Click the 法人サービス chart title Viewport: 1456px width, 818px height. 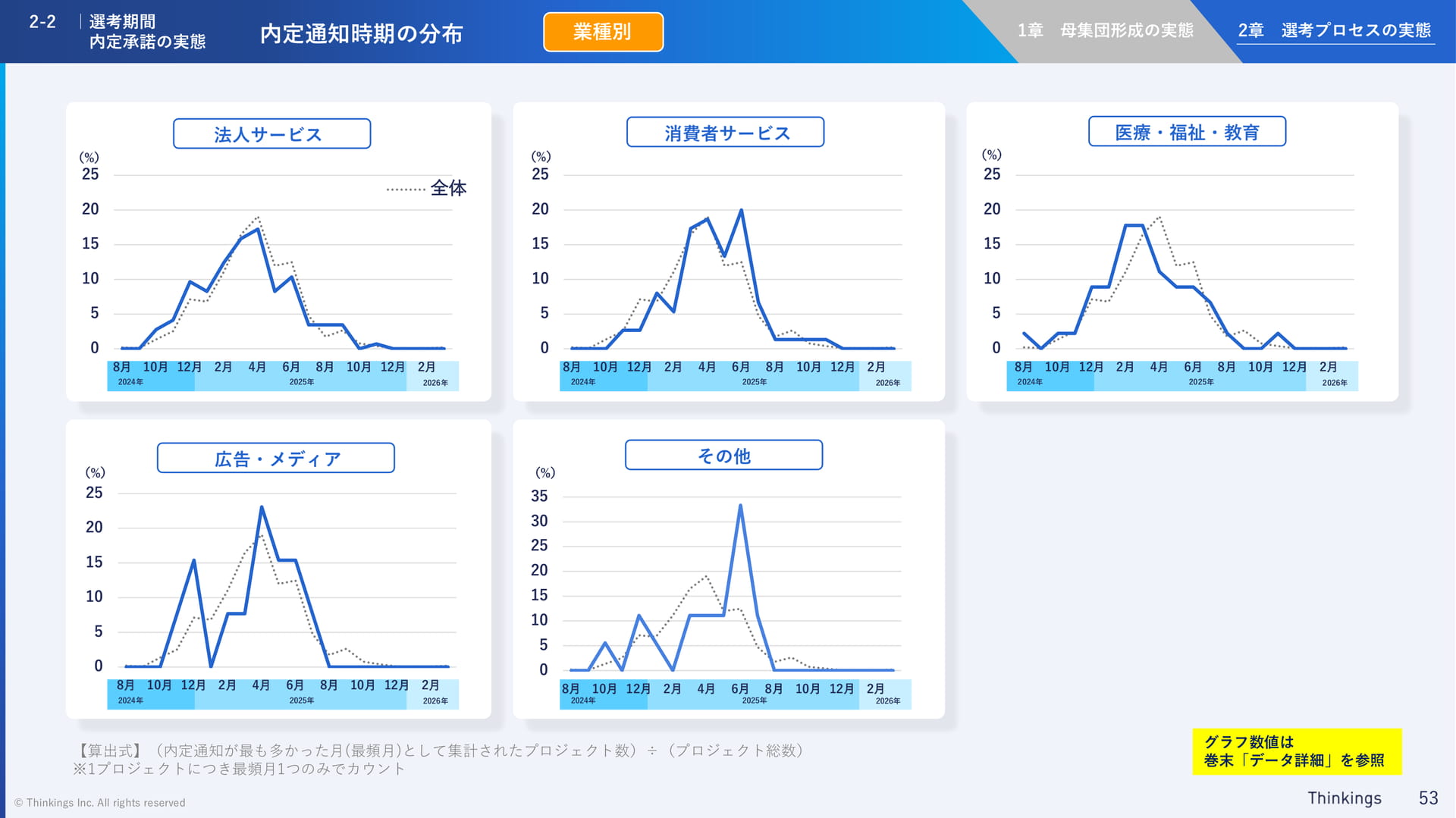pyautogui.click(x=271, y=134)
